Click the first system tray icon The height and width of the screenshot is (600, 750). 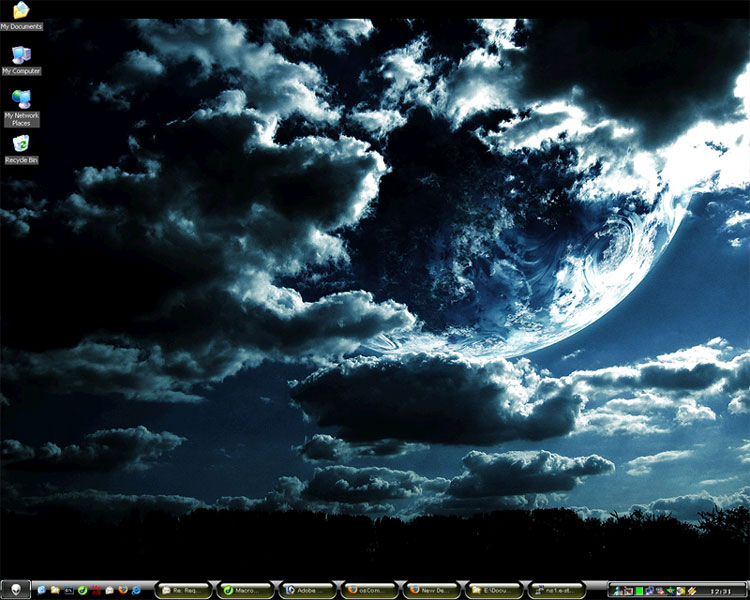pos(618,591)
